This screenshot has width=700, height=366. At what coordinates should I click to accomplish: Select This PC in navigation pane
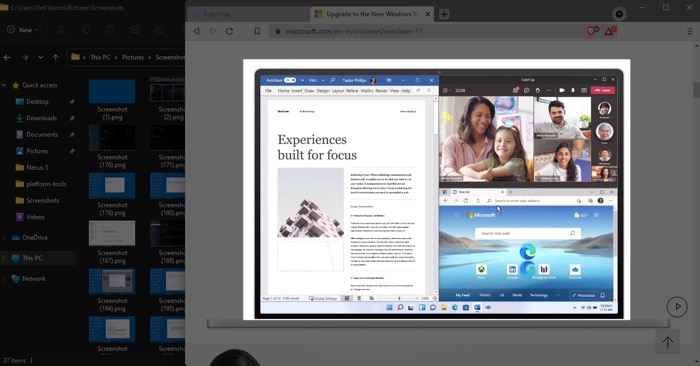pos(32,258)
